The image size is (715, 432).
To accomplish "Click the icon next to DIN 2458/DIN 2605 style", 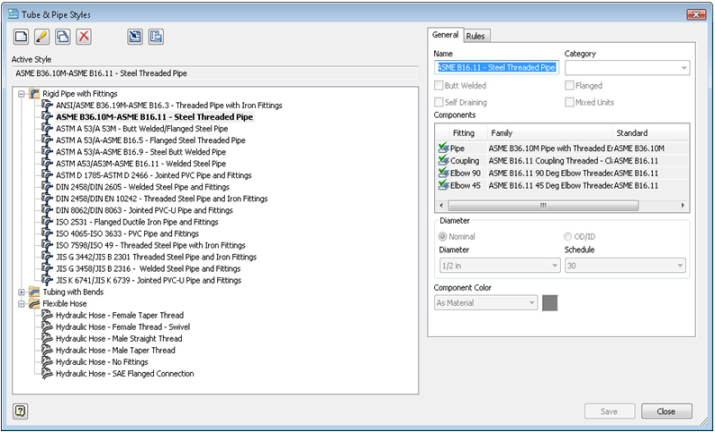I will pyautogui.click(x=47, y=187).
